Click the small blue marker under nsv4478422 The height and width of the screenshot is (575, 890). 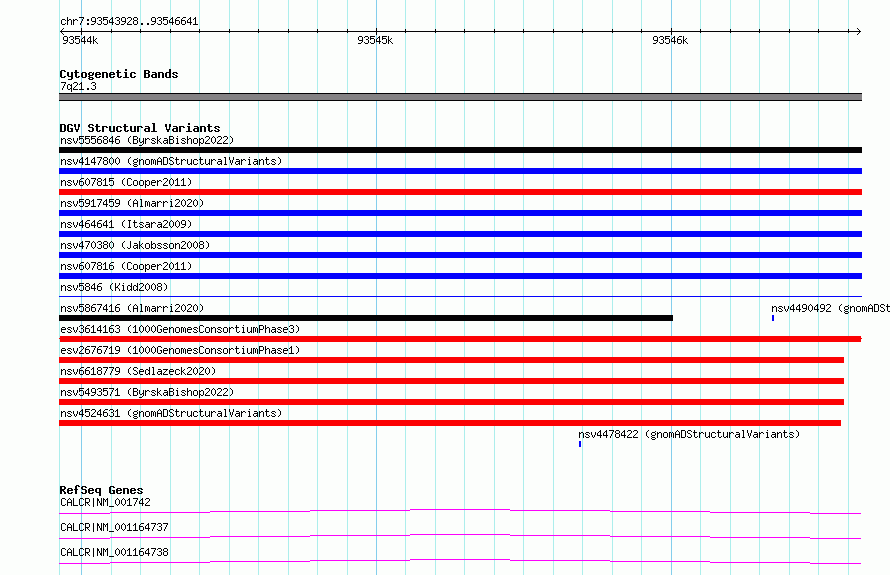click(x=580, y=444)
